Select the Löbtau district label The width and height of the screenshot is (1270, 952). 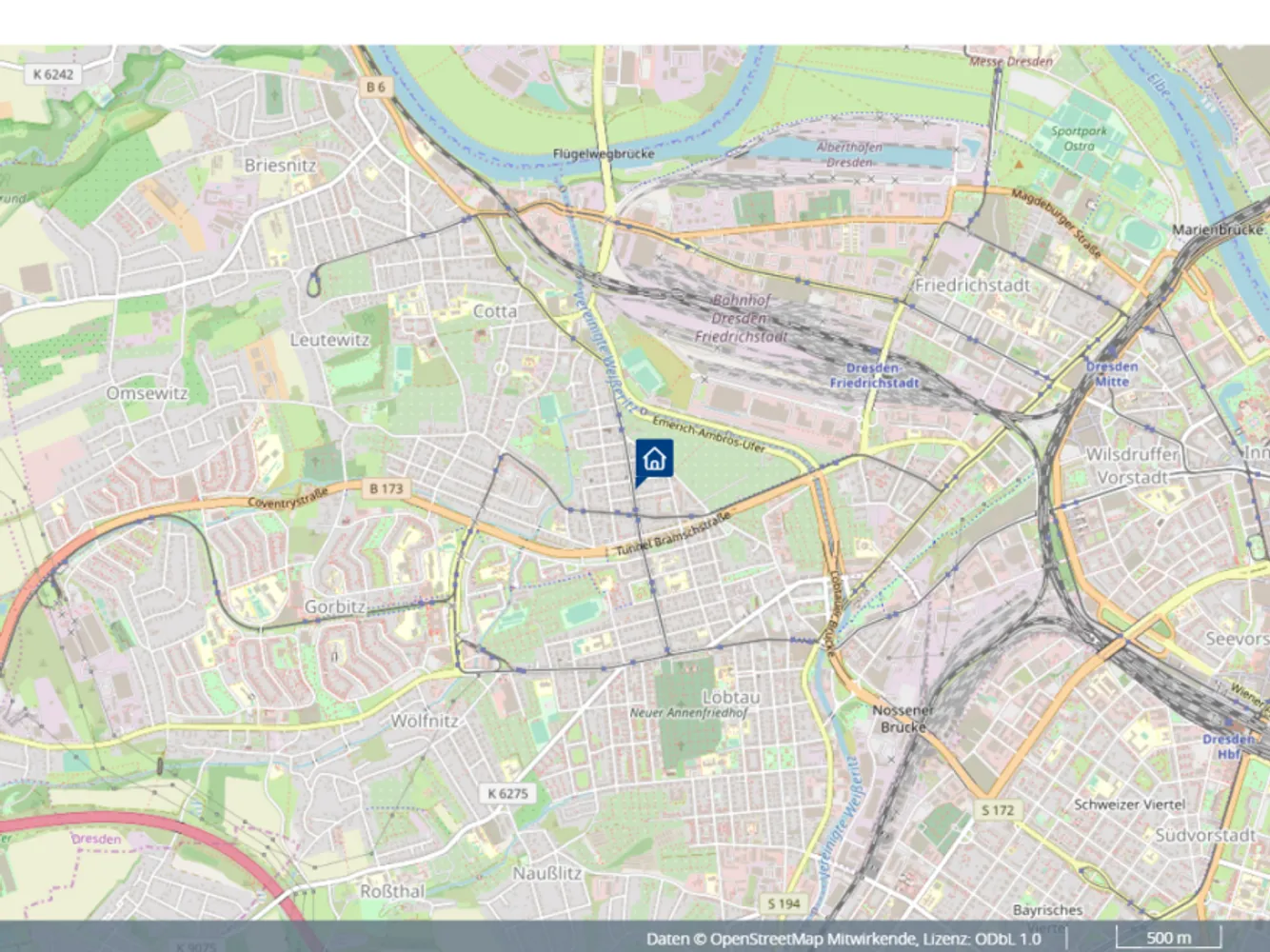731,697
